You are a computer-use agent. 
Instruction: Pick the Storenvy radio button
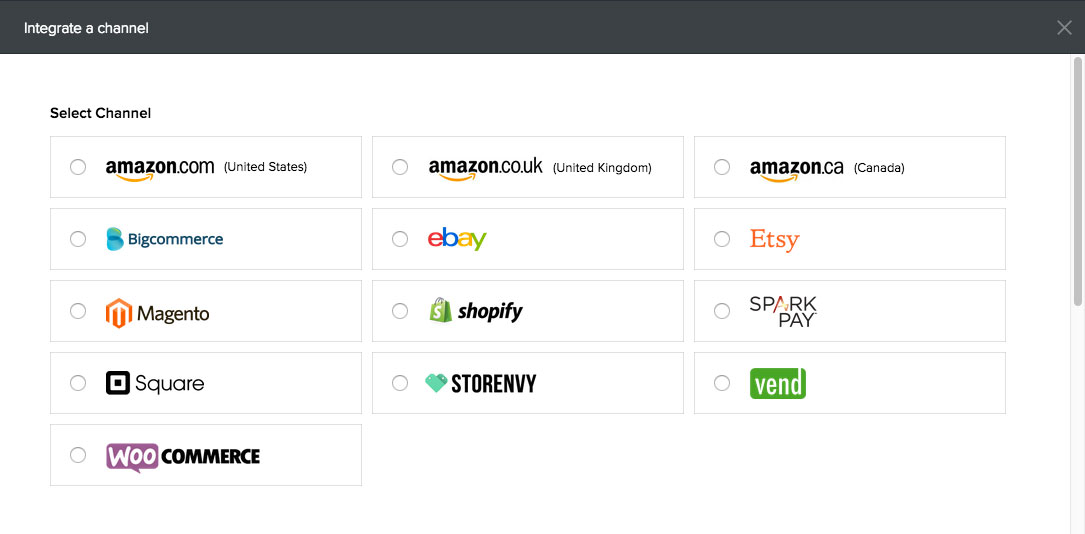tap(400, 383)
